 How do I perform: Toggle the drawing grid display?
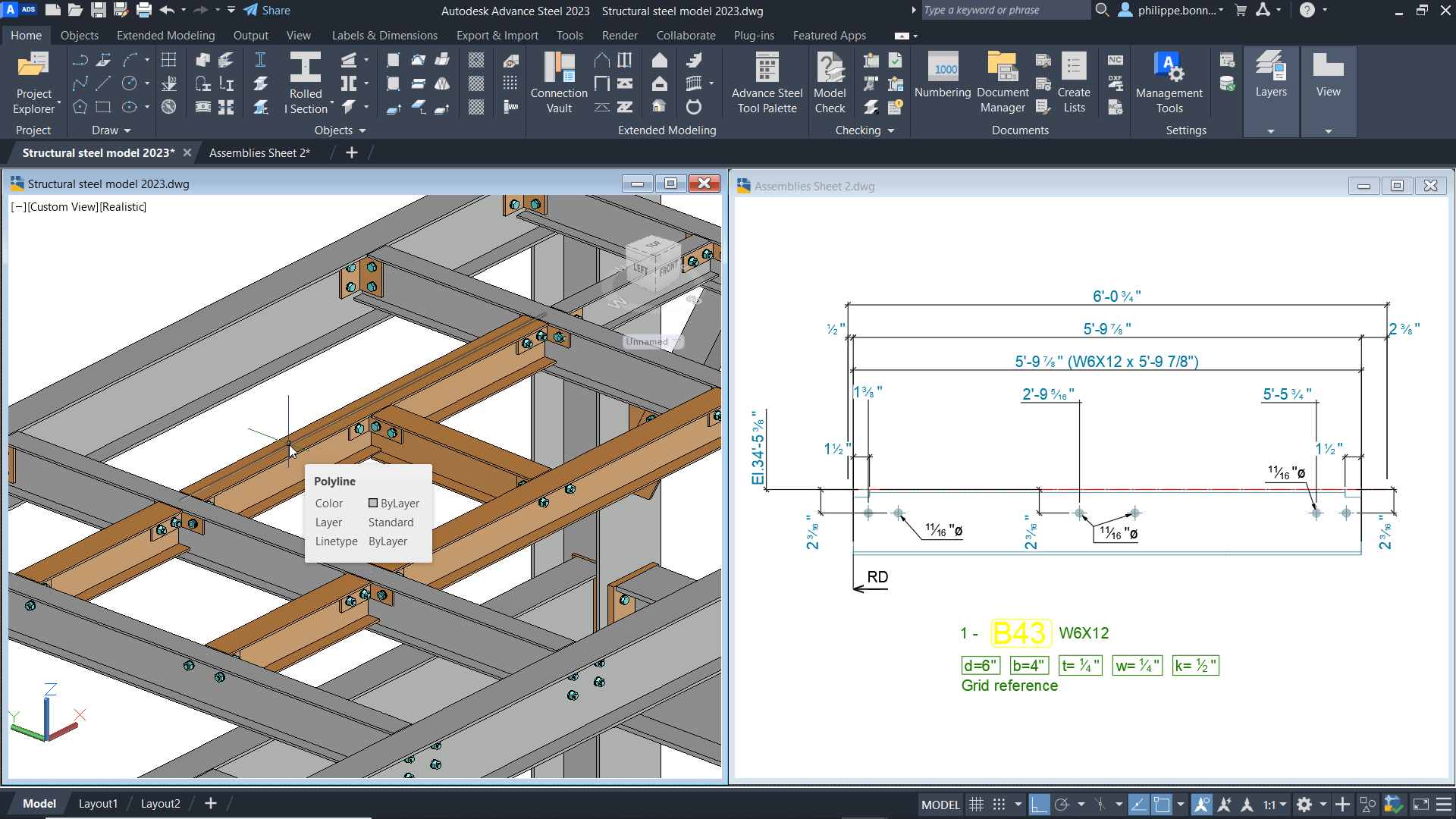coord(976,805)
